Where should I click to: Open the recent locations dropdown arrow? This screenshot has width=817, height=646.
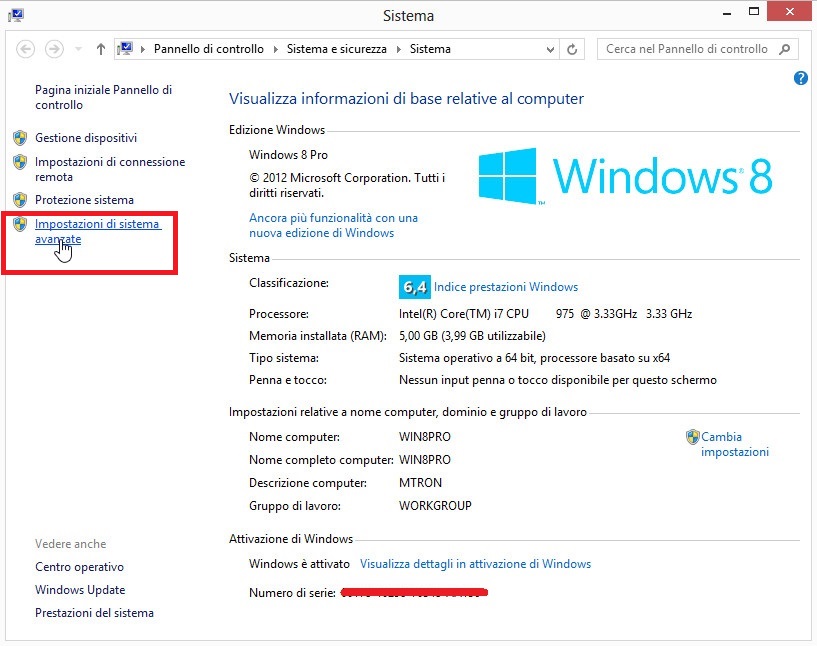pos(78,49)
